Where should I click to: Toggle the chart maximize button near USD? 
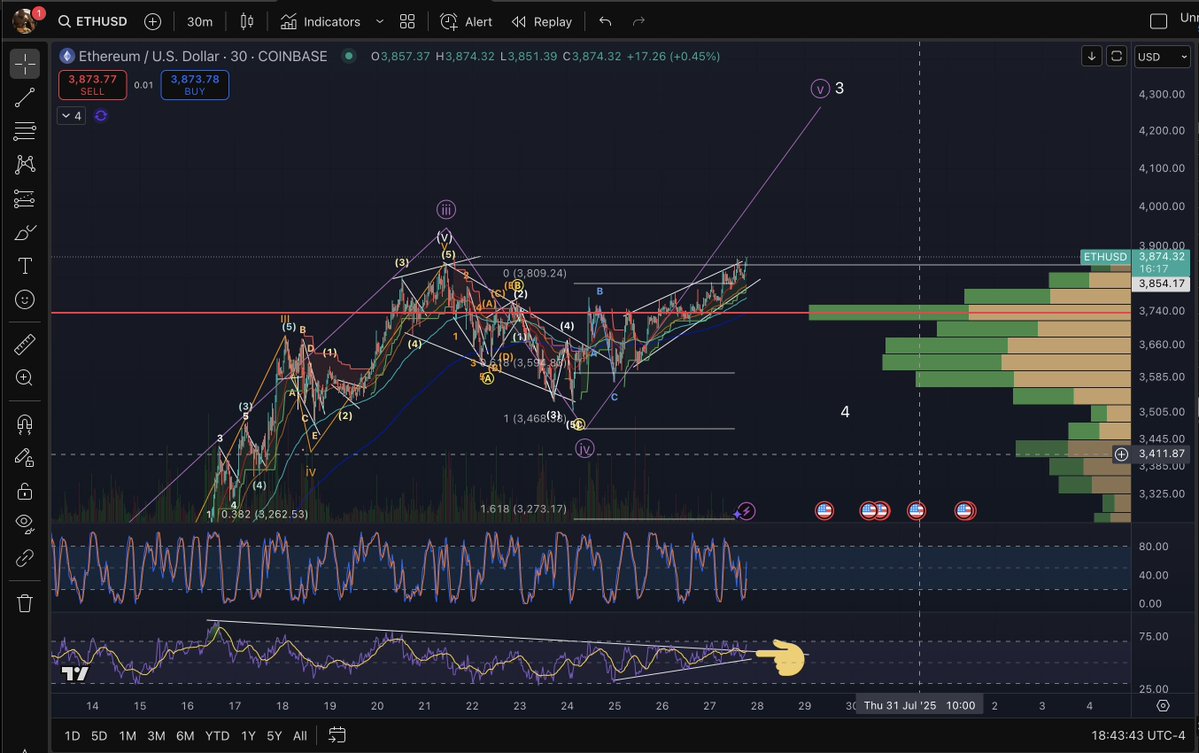[x=1116, y=57]
